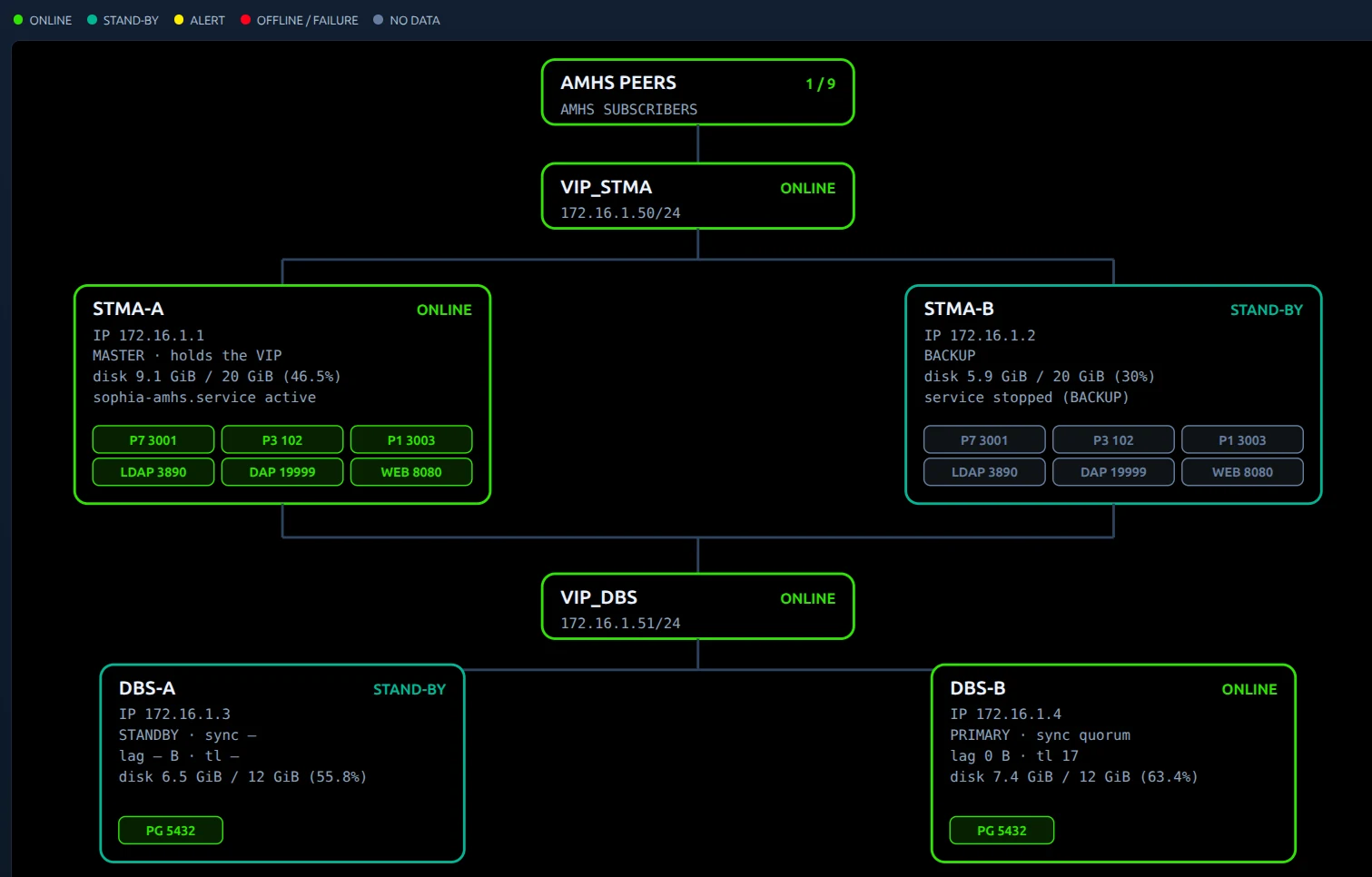
Task: Click DBS-B PG 5432 port badge
Action: pos(1002,831)
